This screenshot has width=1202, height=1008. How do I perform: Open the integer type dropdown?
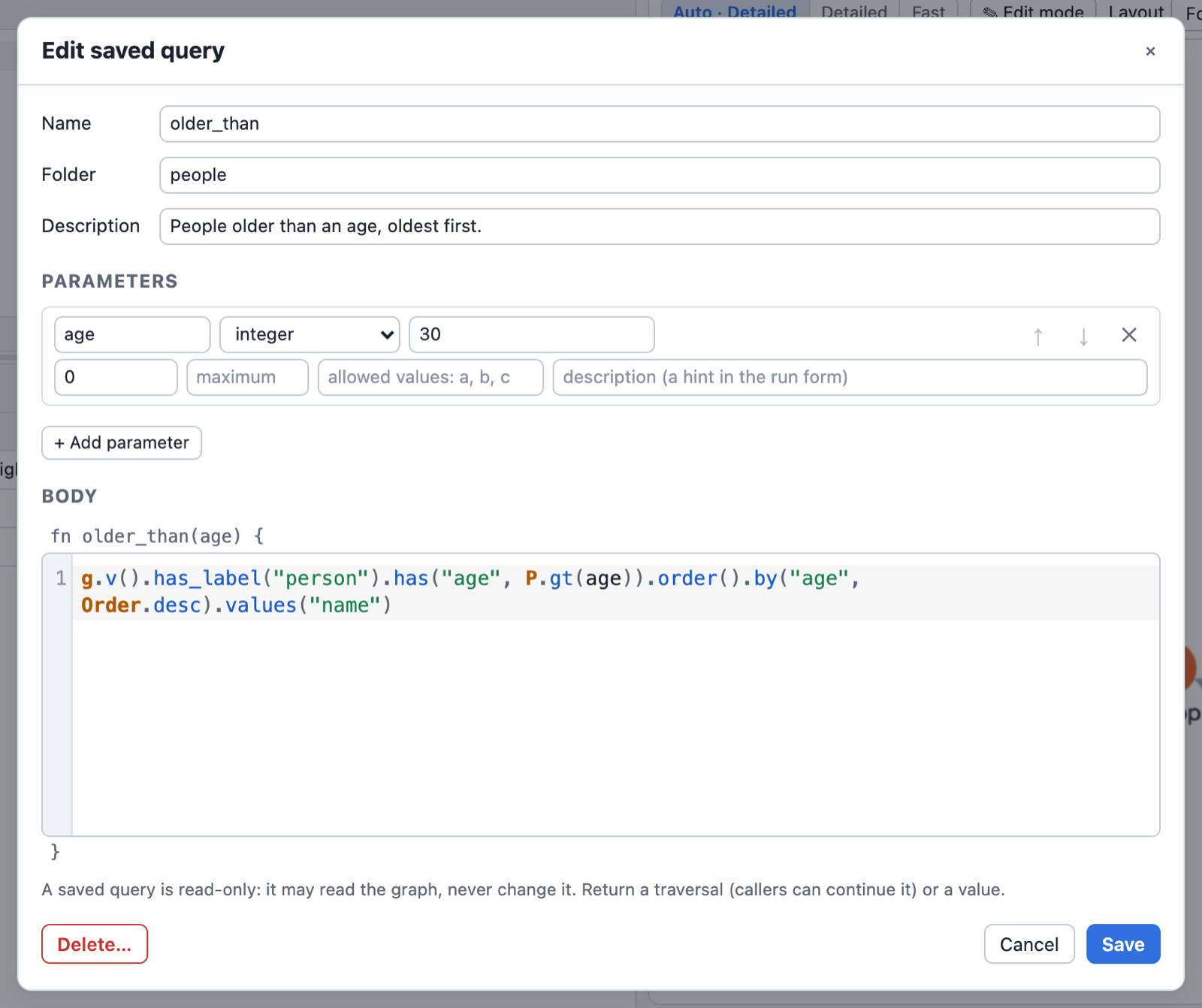310,334
